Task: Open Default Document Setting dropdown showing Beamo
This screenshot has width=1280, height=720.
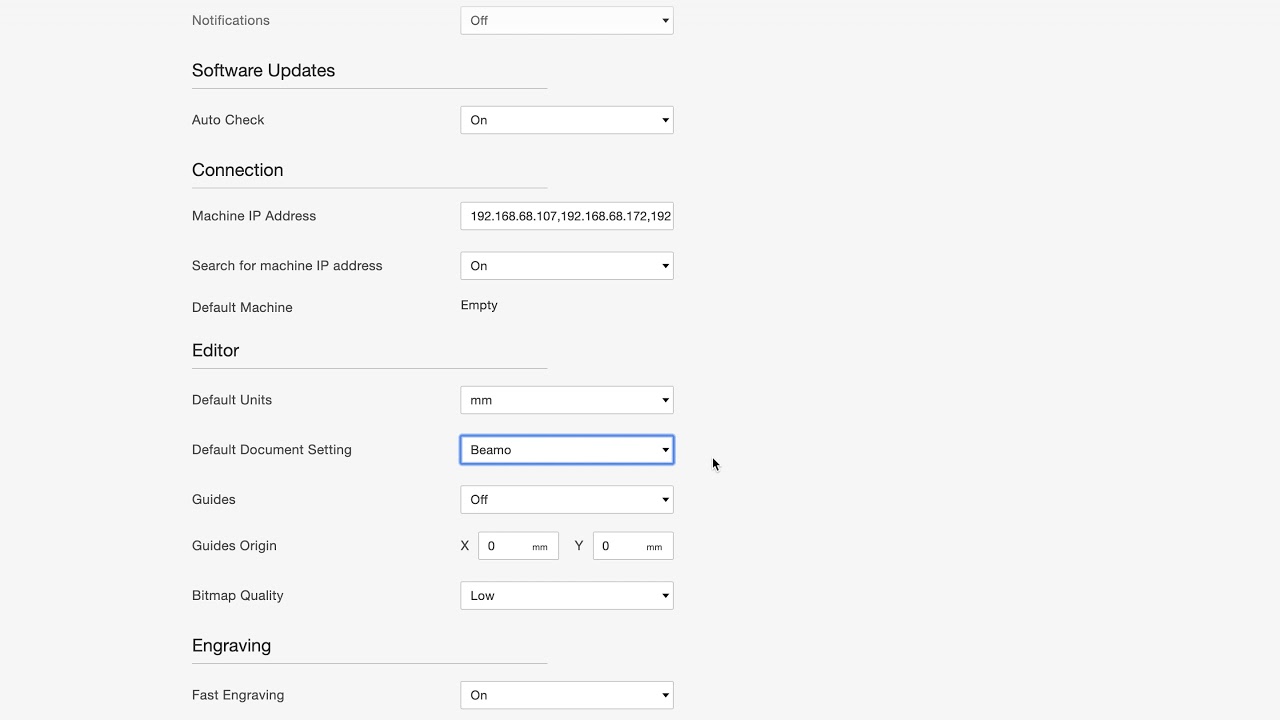Action: pos(567,450)
